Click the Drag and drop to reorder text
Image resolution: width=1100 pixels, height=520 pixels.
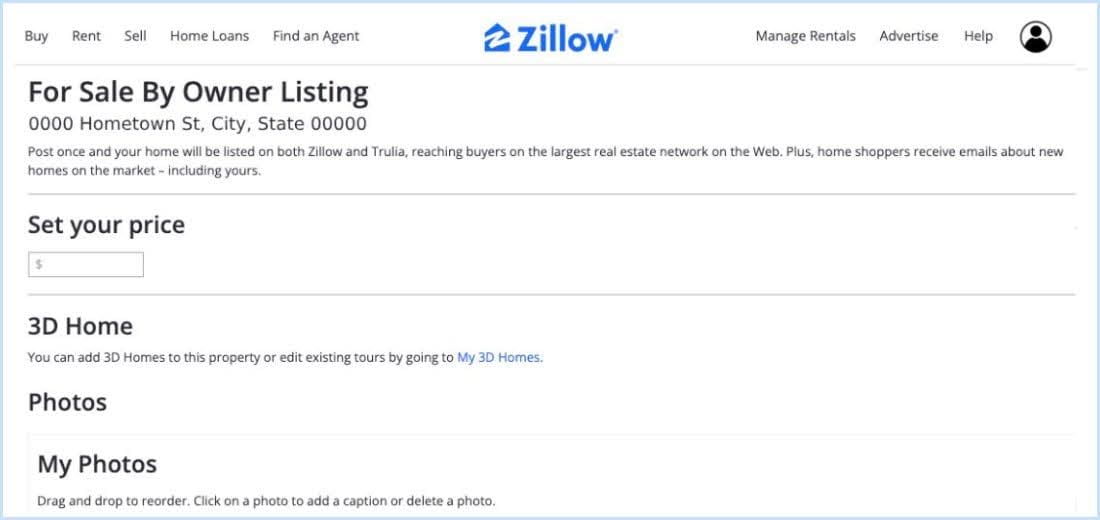pyautogui.click(x=266, y=500)
